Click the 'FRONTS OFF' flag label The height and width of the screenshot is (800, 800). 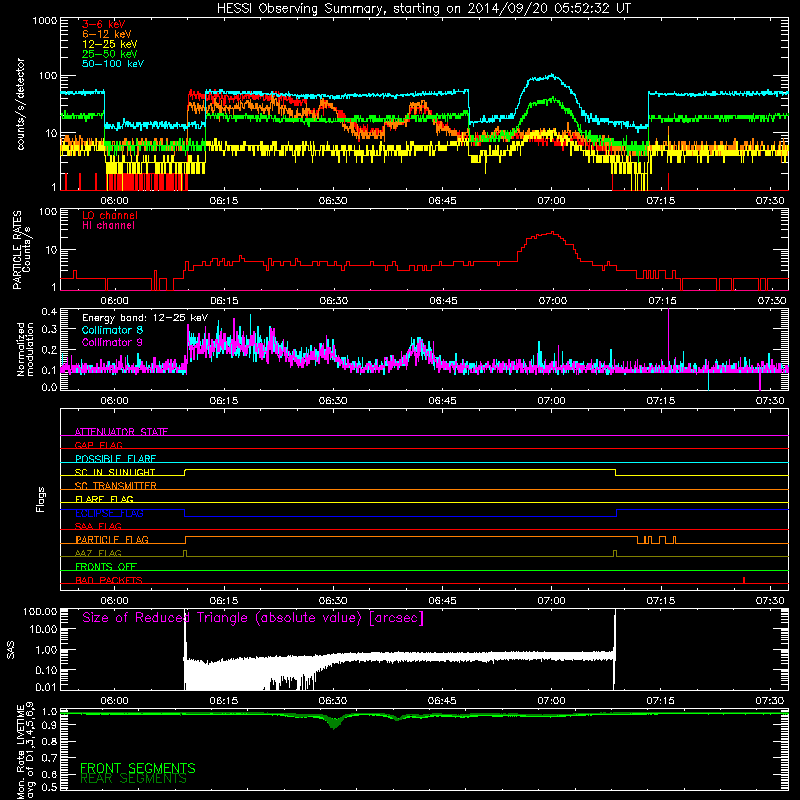point(106,566)
